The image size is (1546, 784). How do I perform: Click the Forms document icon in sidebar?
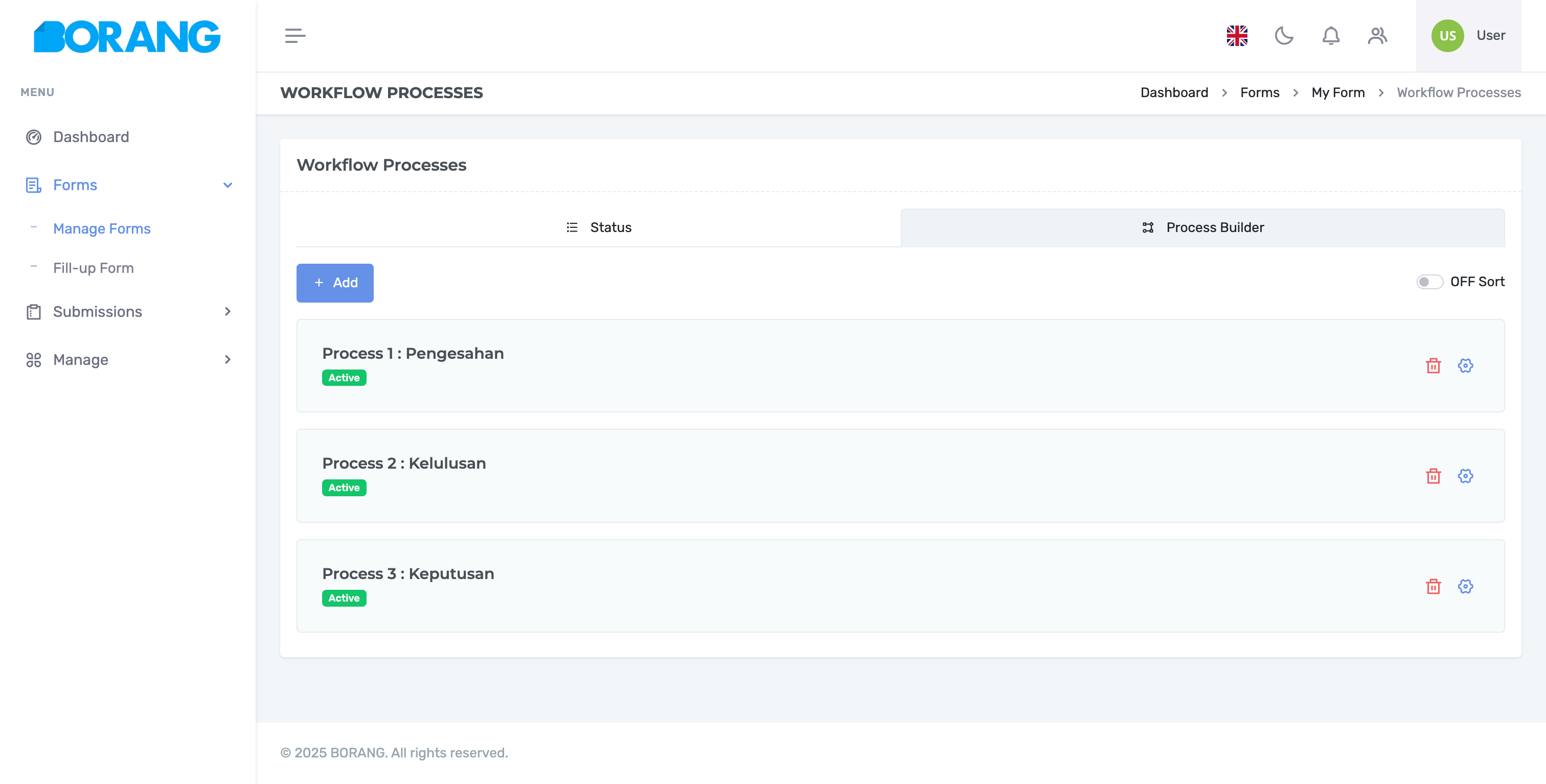[34, 185]
